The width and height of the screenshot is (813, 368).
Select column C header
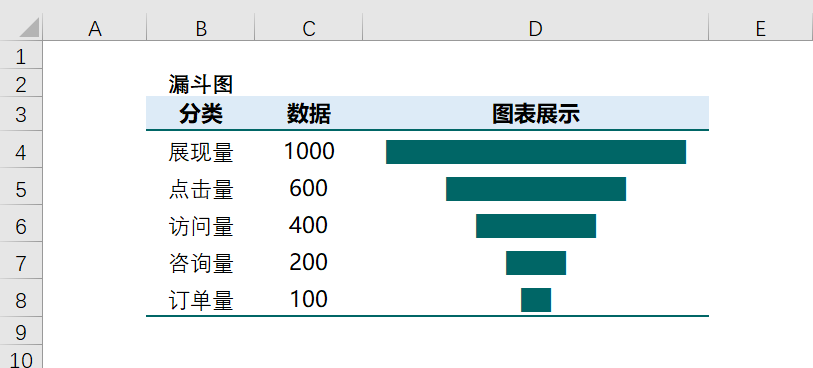[309, 27]
